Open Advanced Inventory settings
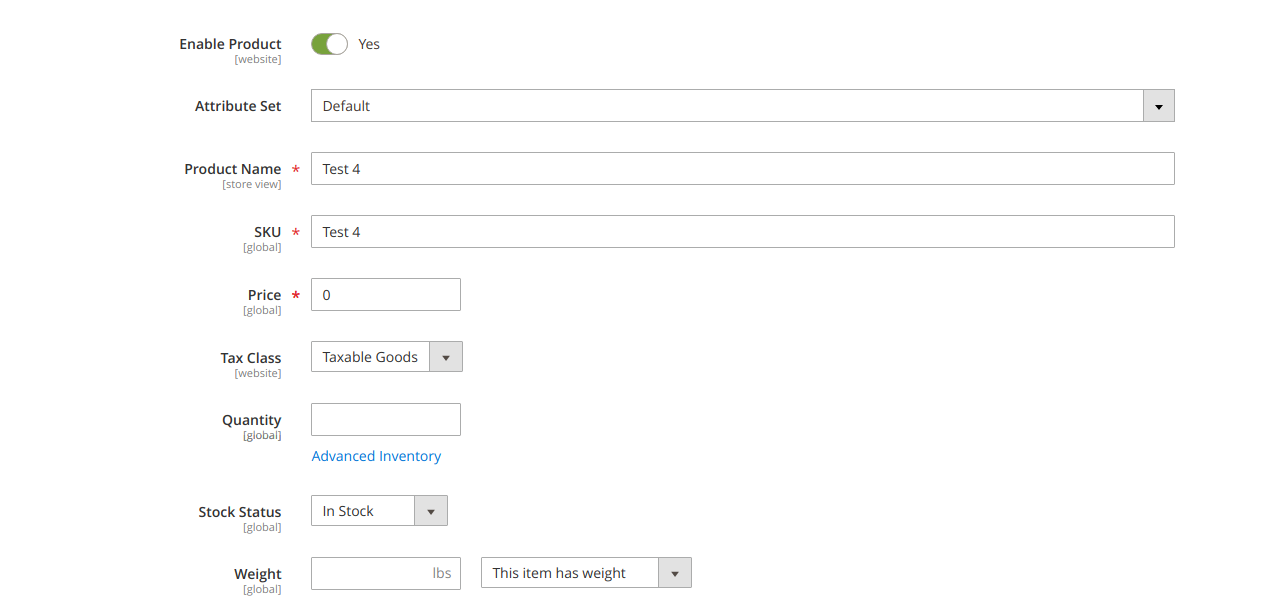The width and height of the screenshot is (1271, 606). (376, 455)
